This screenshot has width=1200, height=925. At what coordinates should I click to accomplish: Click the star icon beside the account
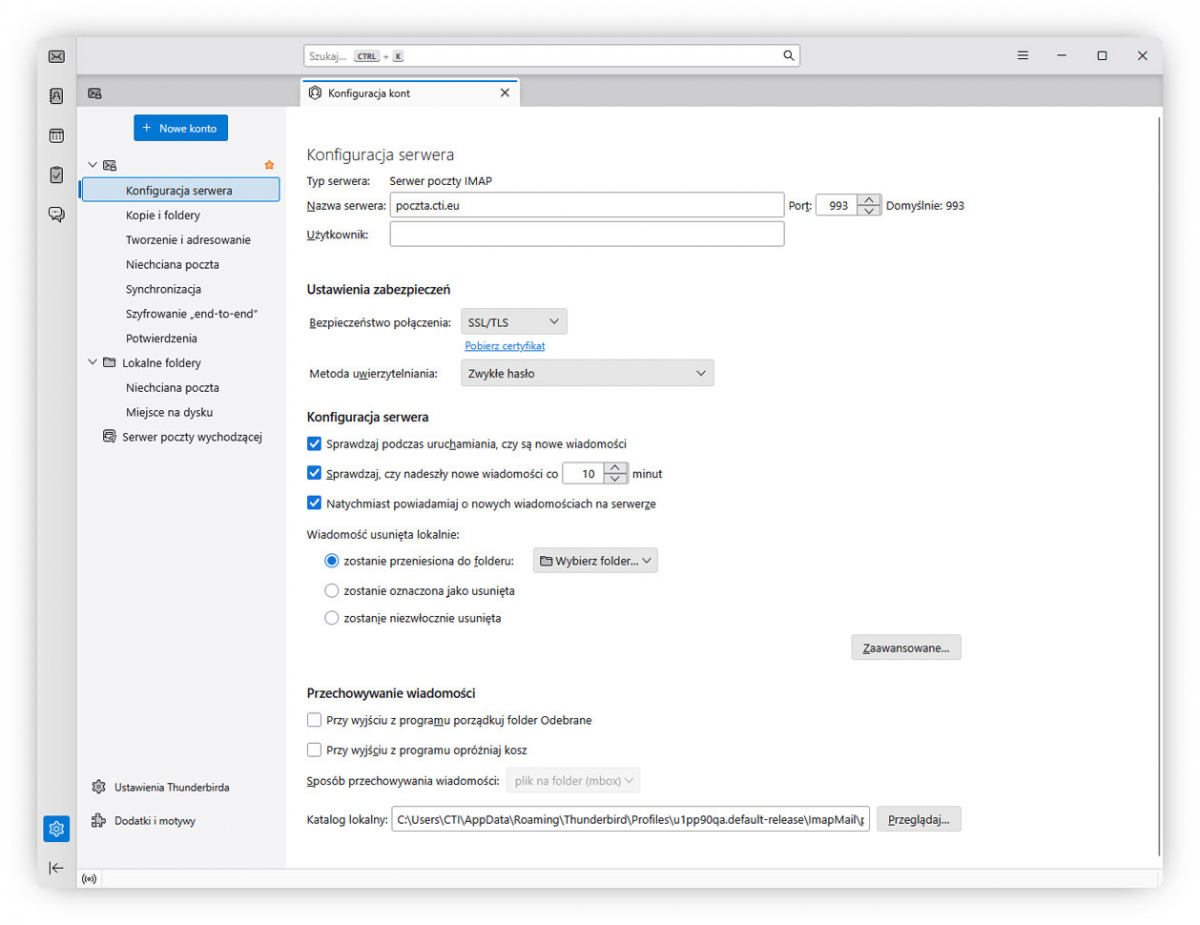coord(269,164)
